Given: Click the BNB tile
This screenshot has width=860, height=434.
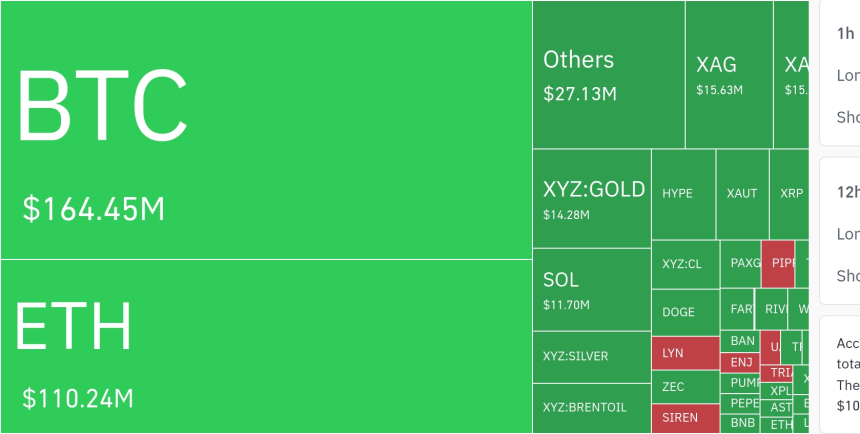Looking at the screenshot, I should coord(741,423).
